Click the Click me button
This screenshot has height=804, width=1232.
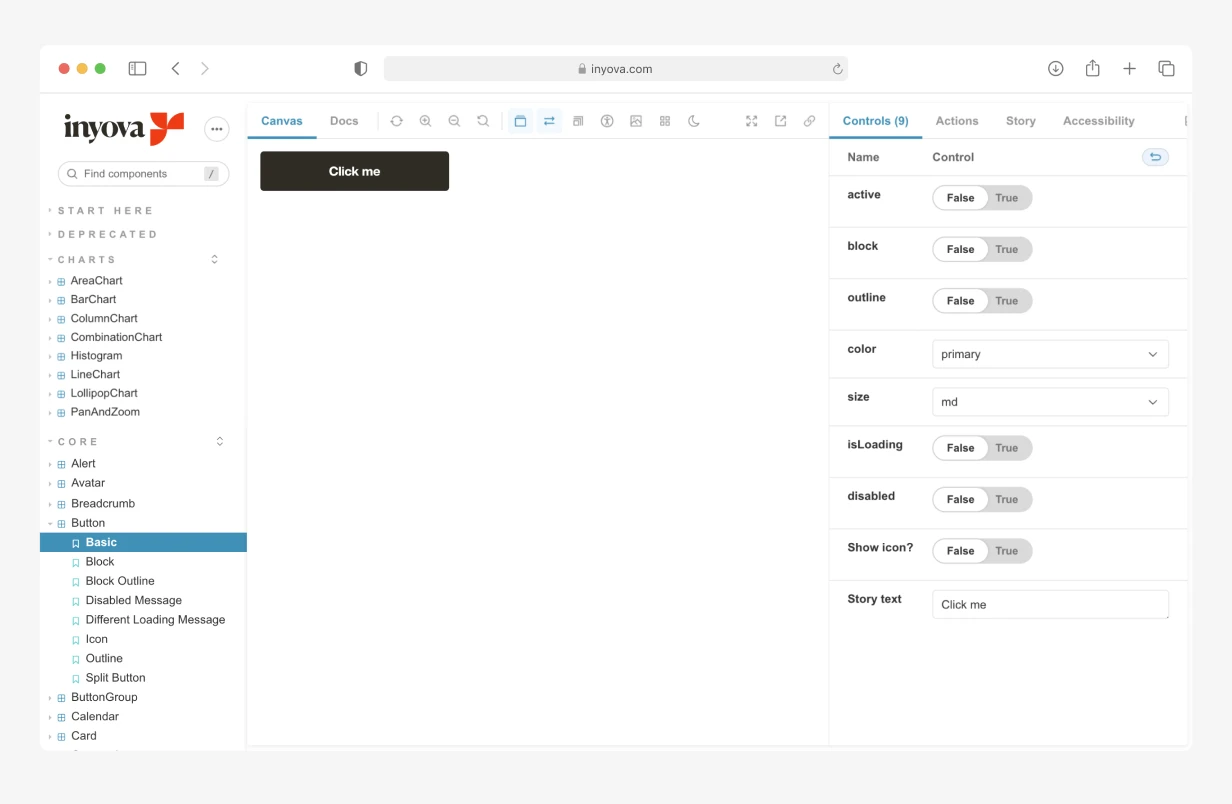(354, 170)
